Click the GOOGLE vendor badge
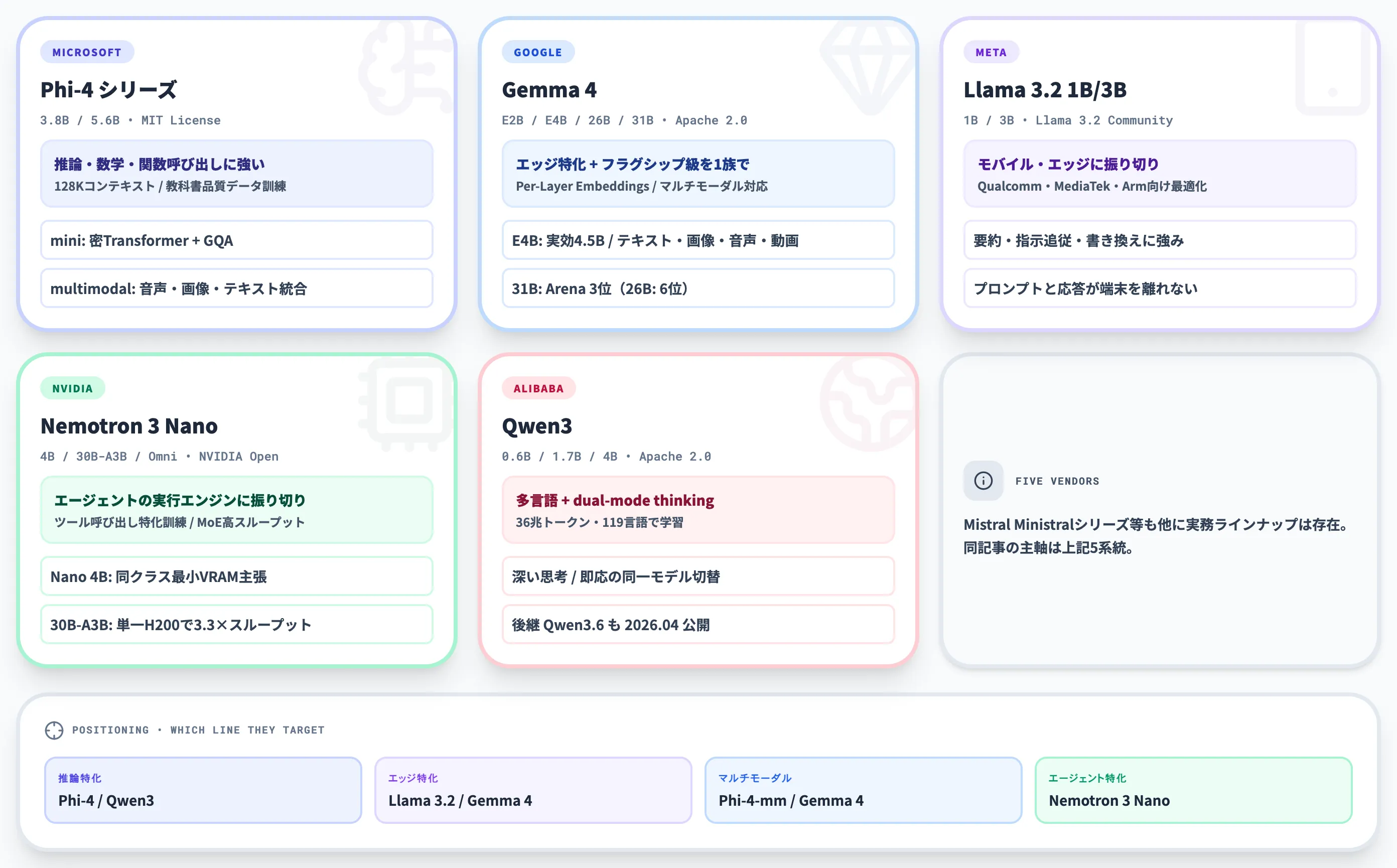Viewport: 1397px width, 868px height. tap(538, 52)
